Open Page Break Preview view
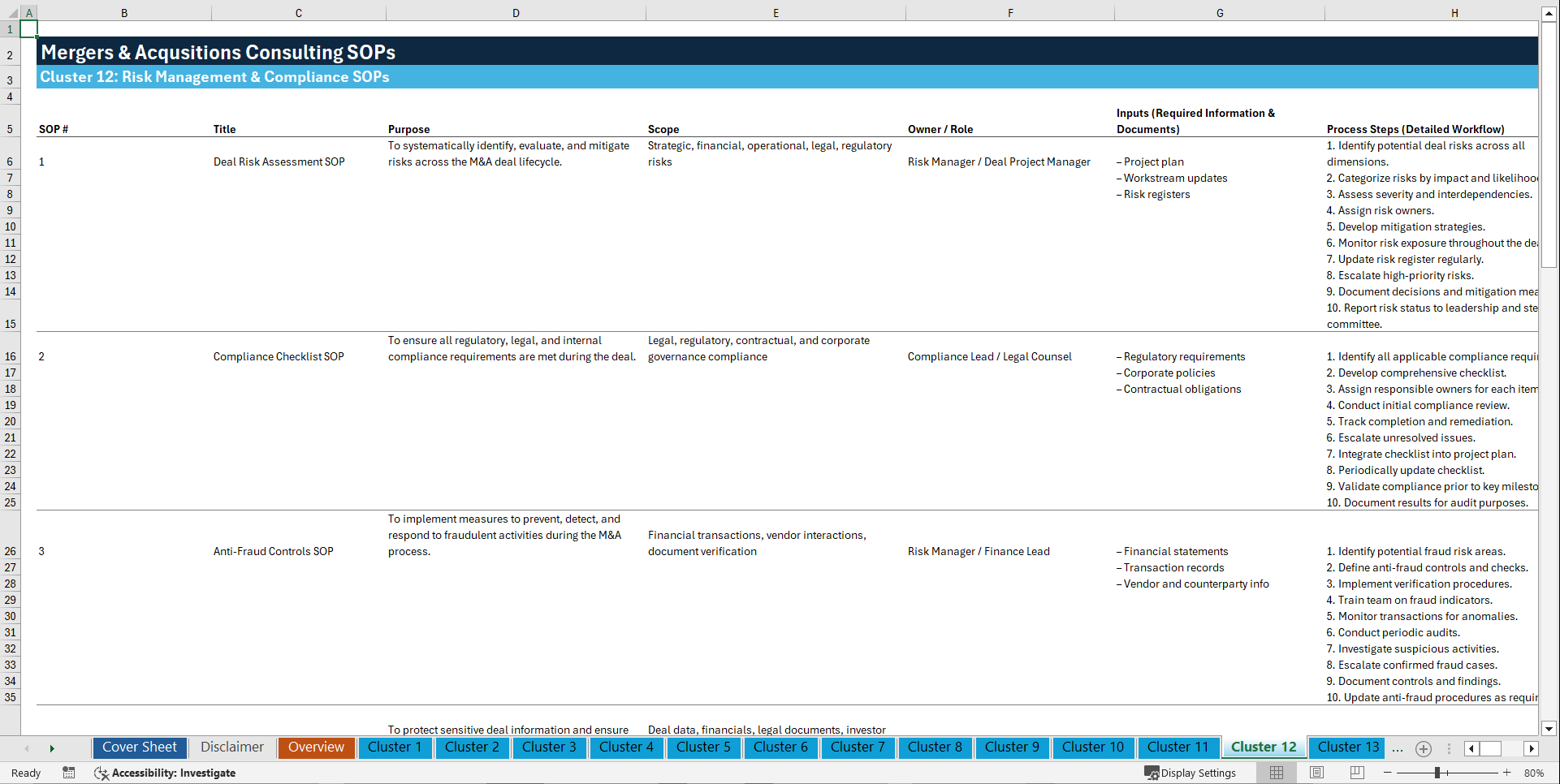This screenshot has height=784, width=1560. point(1355,773)
